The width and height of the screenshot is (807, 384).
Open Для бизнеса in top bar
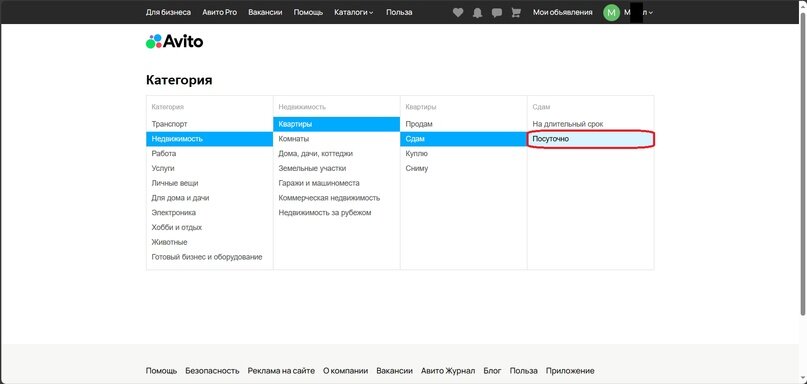(x=168, y=12)
